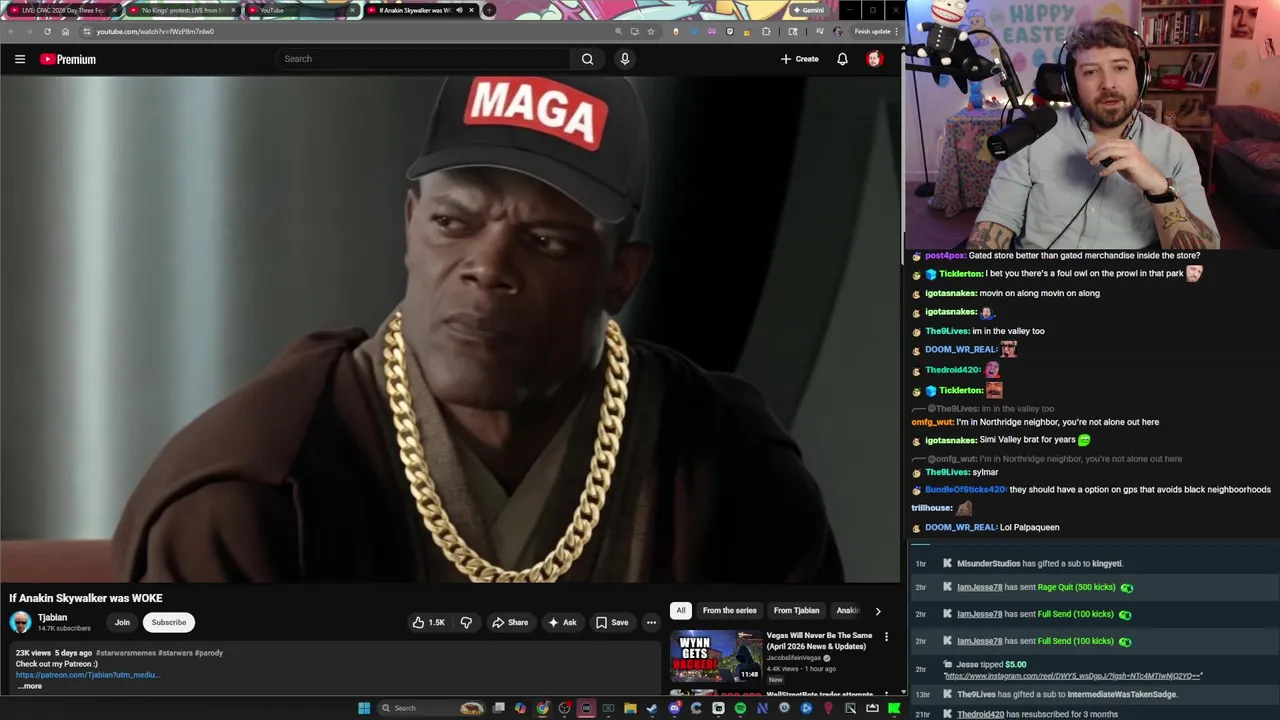
Task: Click the video player to pause
Action: click(x=450, y=330)
